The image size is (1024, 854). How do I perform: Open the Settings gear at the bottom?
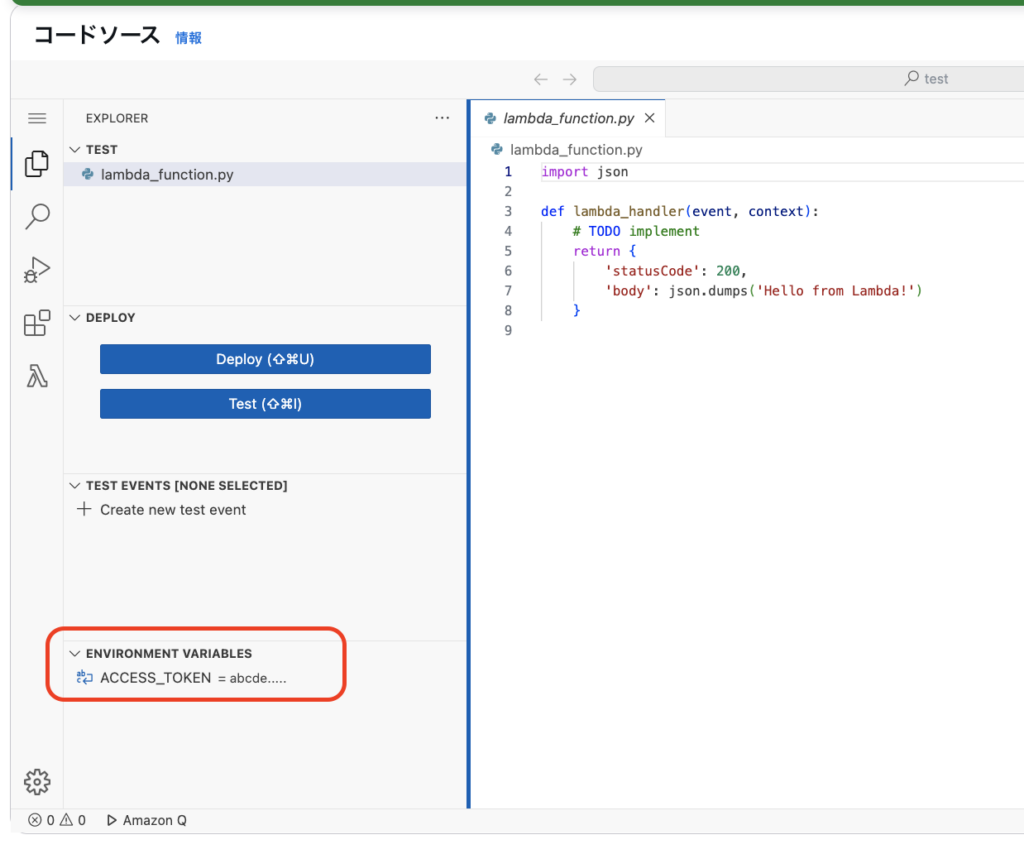tap(36, 782)
